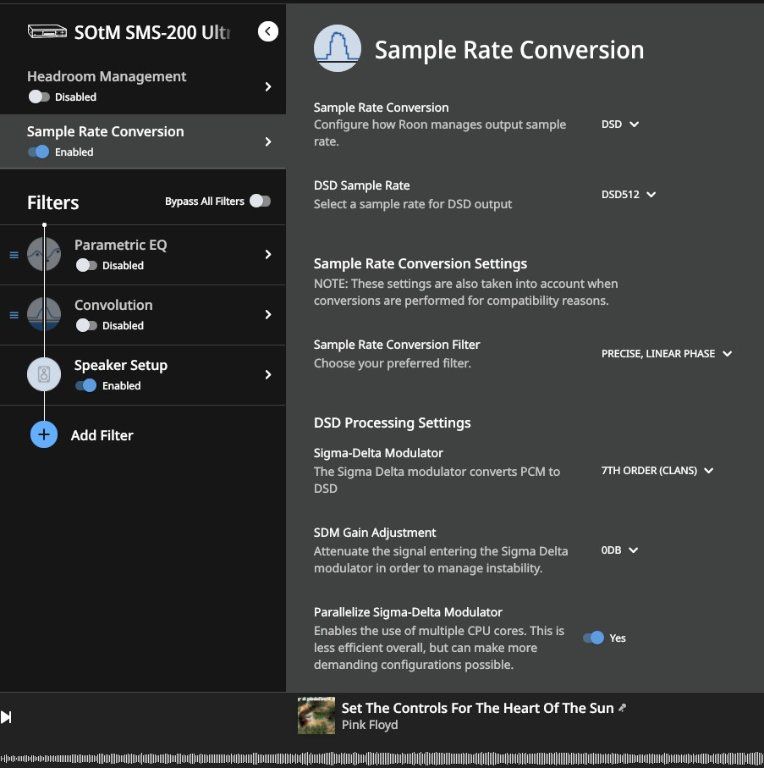Click the Convolution drag handle icon
This screenshot has height=768, width=764.
click(x=14, y=315)
